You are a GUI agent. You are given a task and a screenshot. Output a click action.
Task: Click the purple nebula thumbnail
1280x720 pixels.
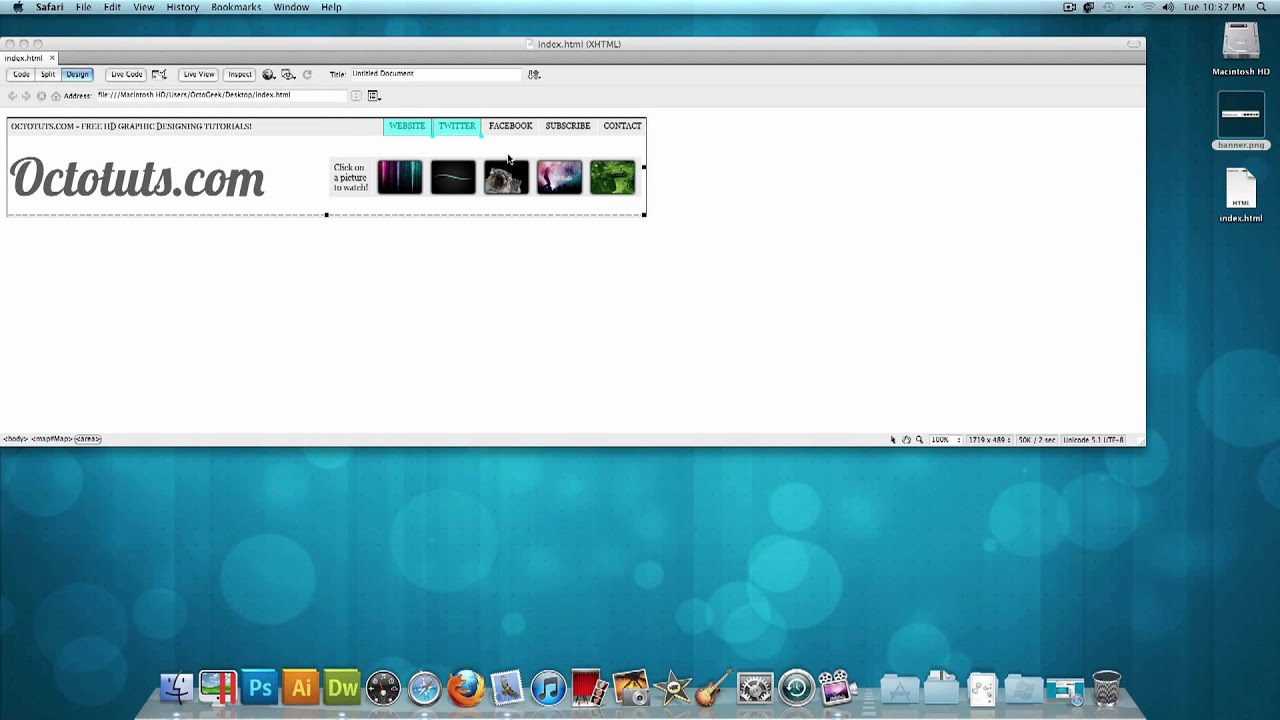pos(559,177)
